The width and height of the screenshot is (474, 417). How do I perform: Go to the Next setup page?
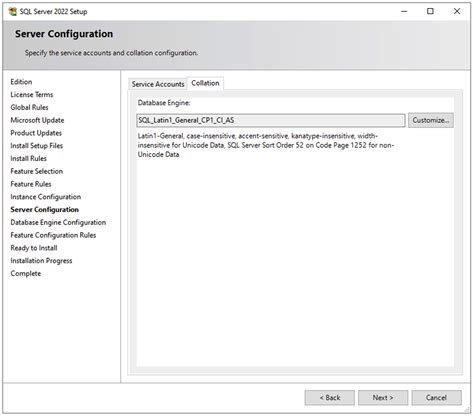(x=383, y=398)
